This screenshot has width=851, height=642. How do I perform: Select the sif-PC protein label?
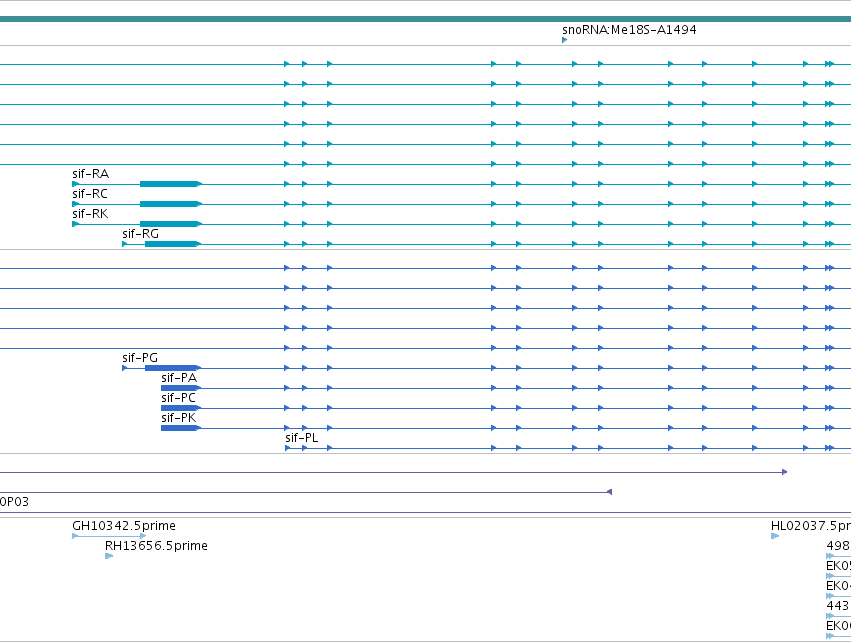point(179,398)
